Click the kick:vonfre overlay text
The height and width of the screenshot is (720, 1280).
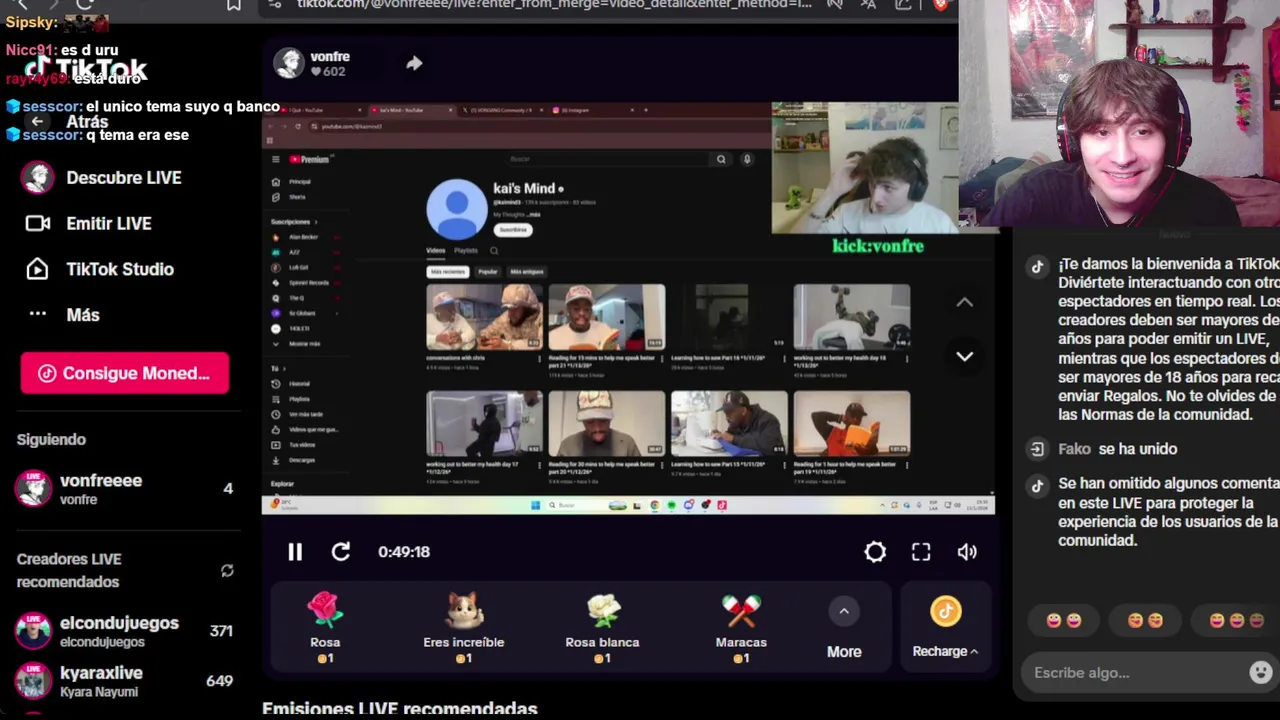tap(878, 246)
